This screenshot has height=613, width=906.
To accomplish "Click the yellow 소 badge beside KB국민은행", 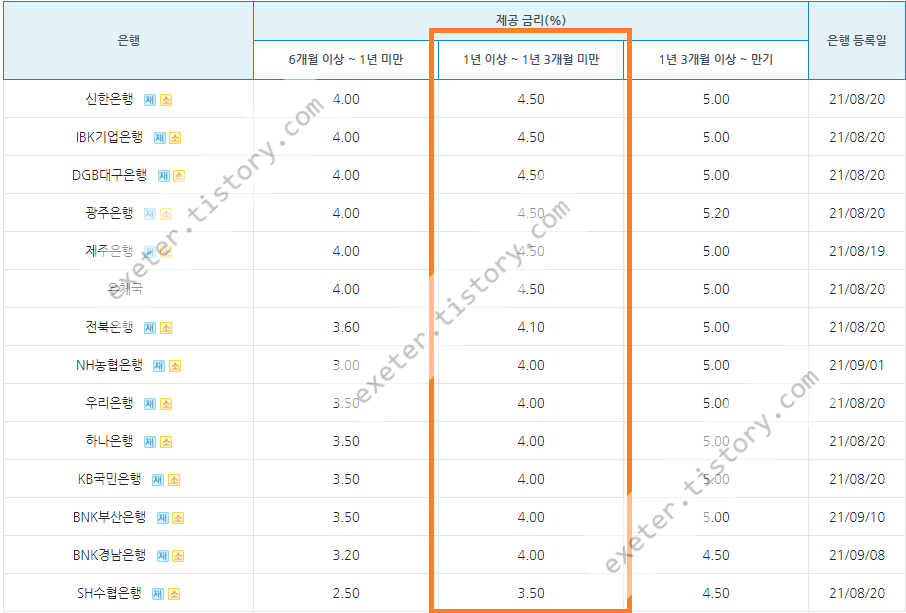I will tap(174, 480).
